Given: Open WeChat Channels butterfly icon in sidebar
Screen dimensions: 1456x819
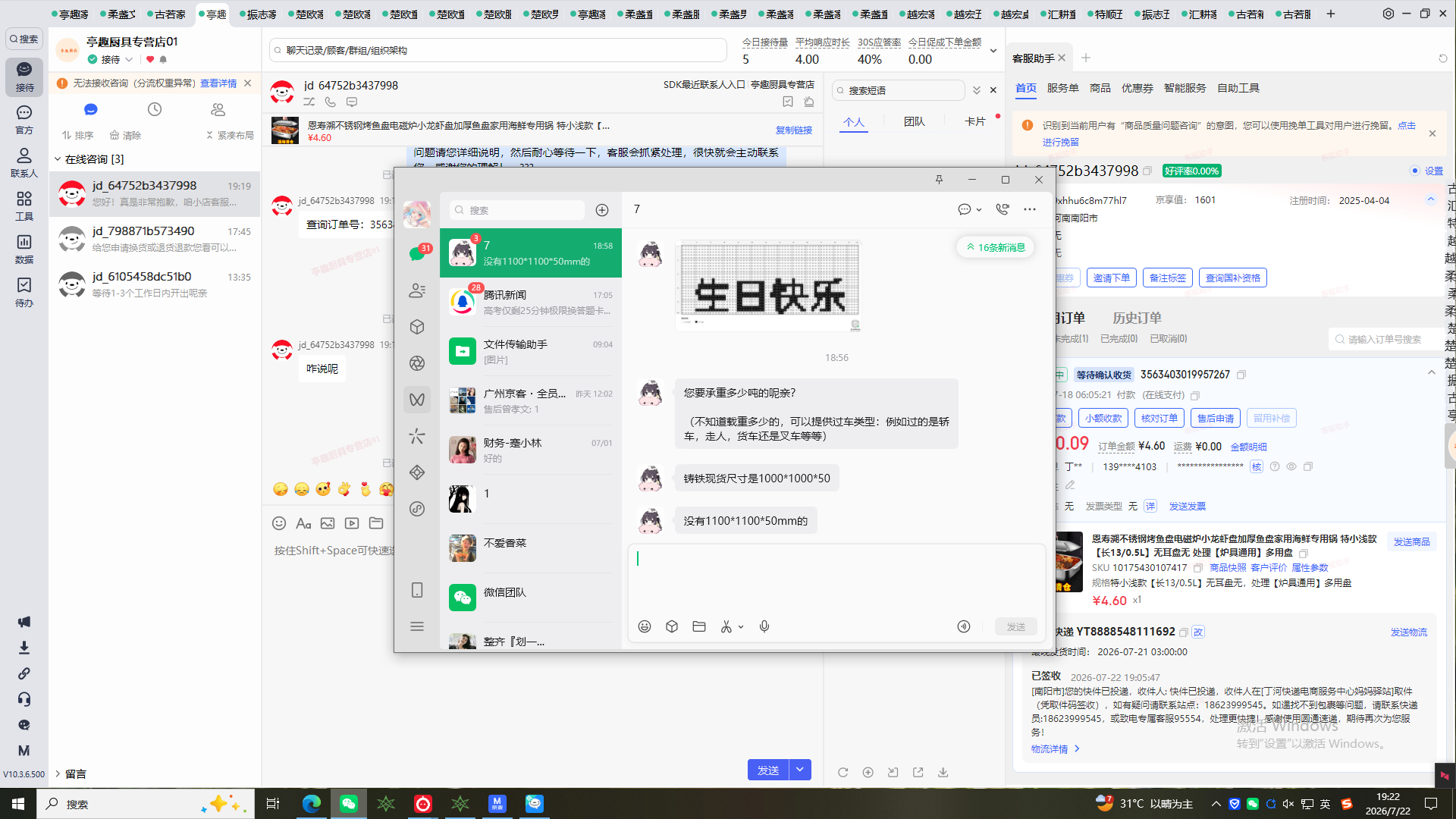Looking at the screenshot, I should (417, 400).
